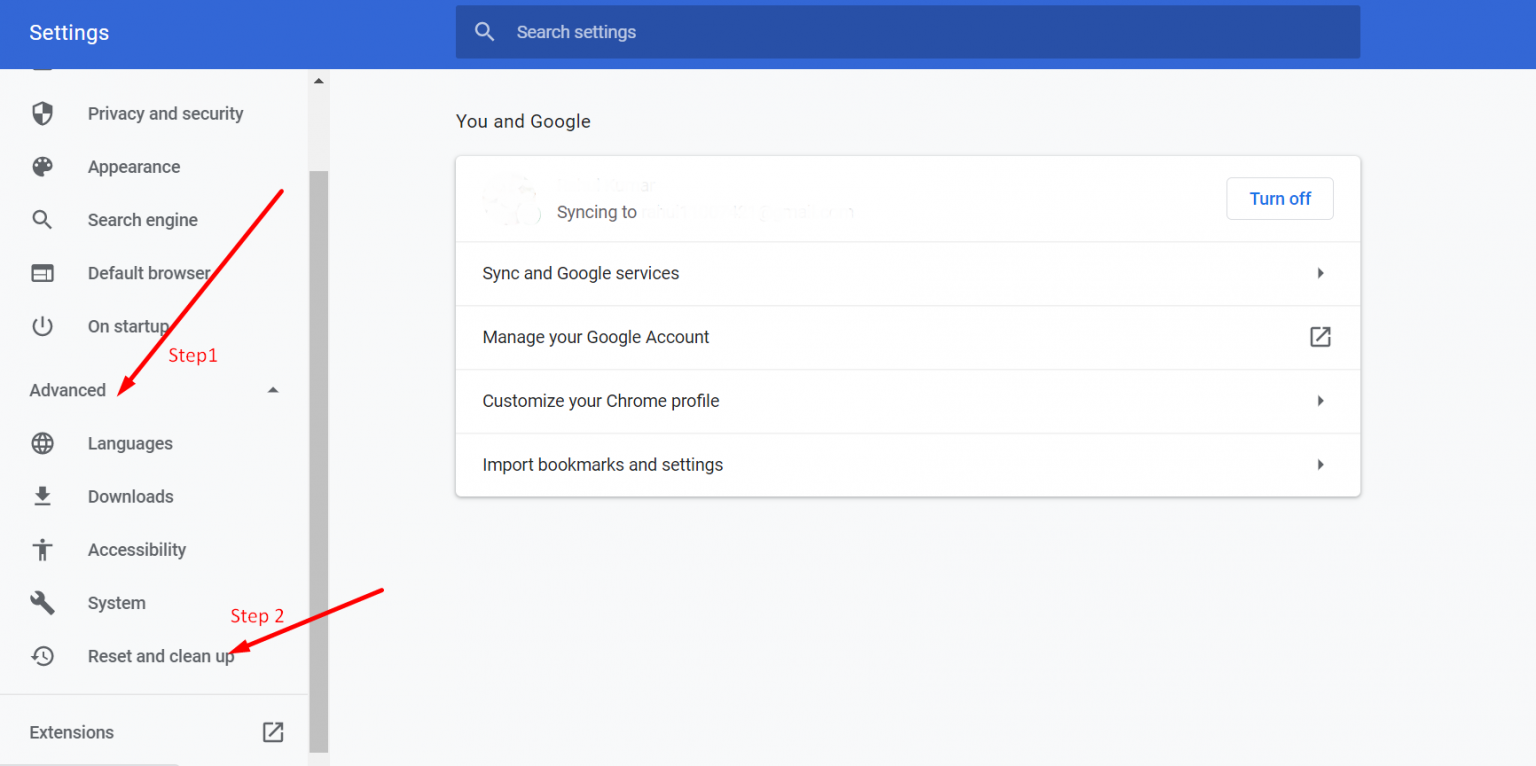
Task: Open System settings via the wrench icon
Action: tap(42, 602)
